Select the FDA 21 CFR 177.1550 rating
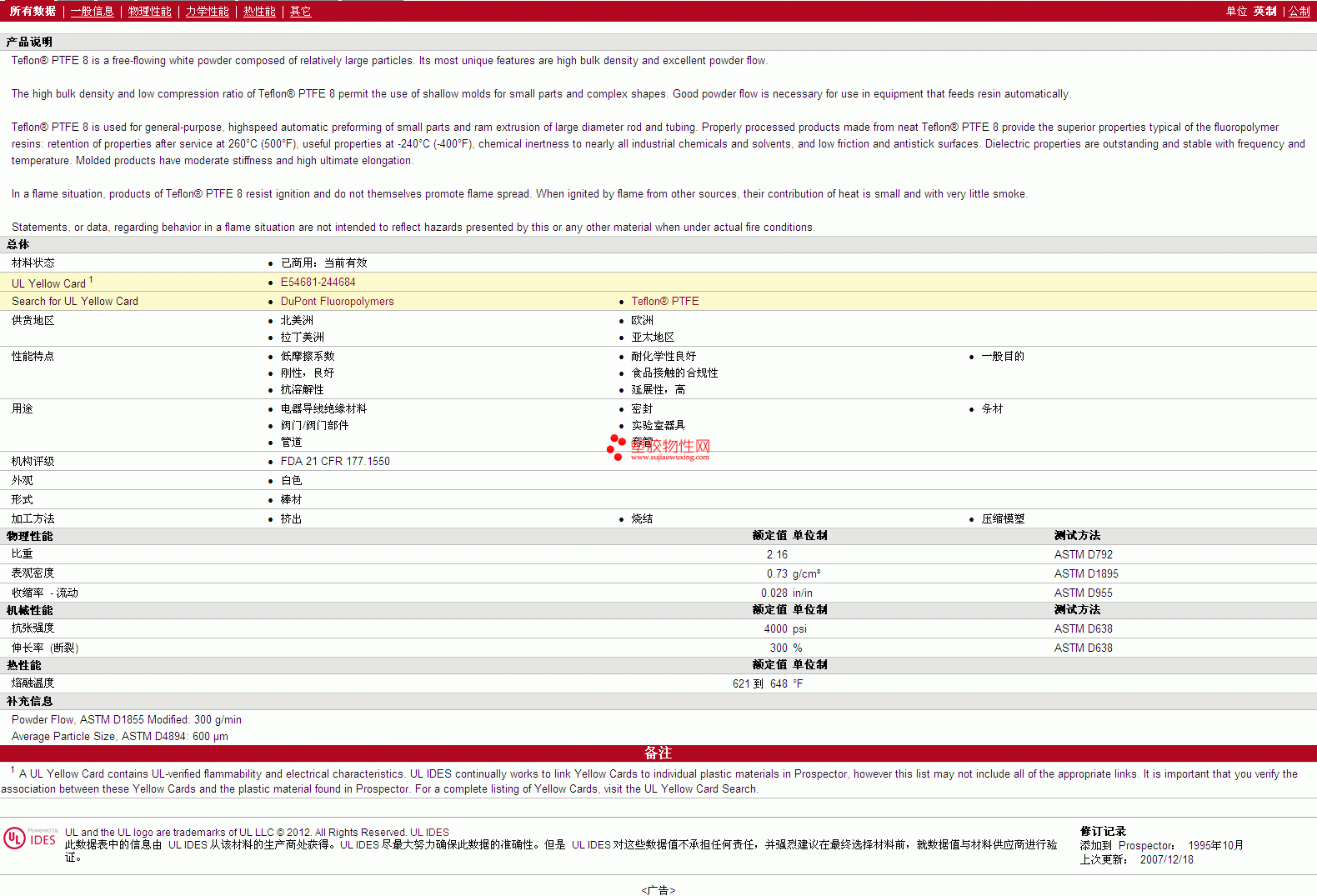The width and height of the screenshot is (1317, 896). [x=335, y=462]
